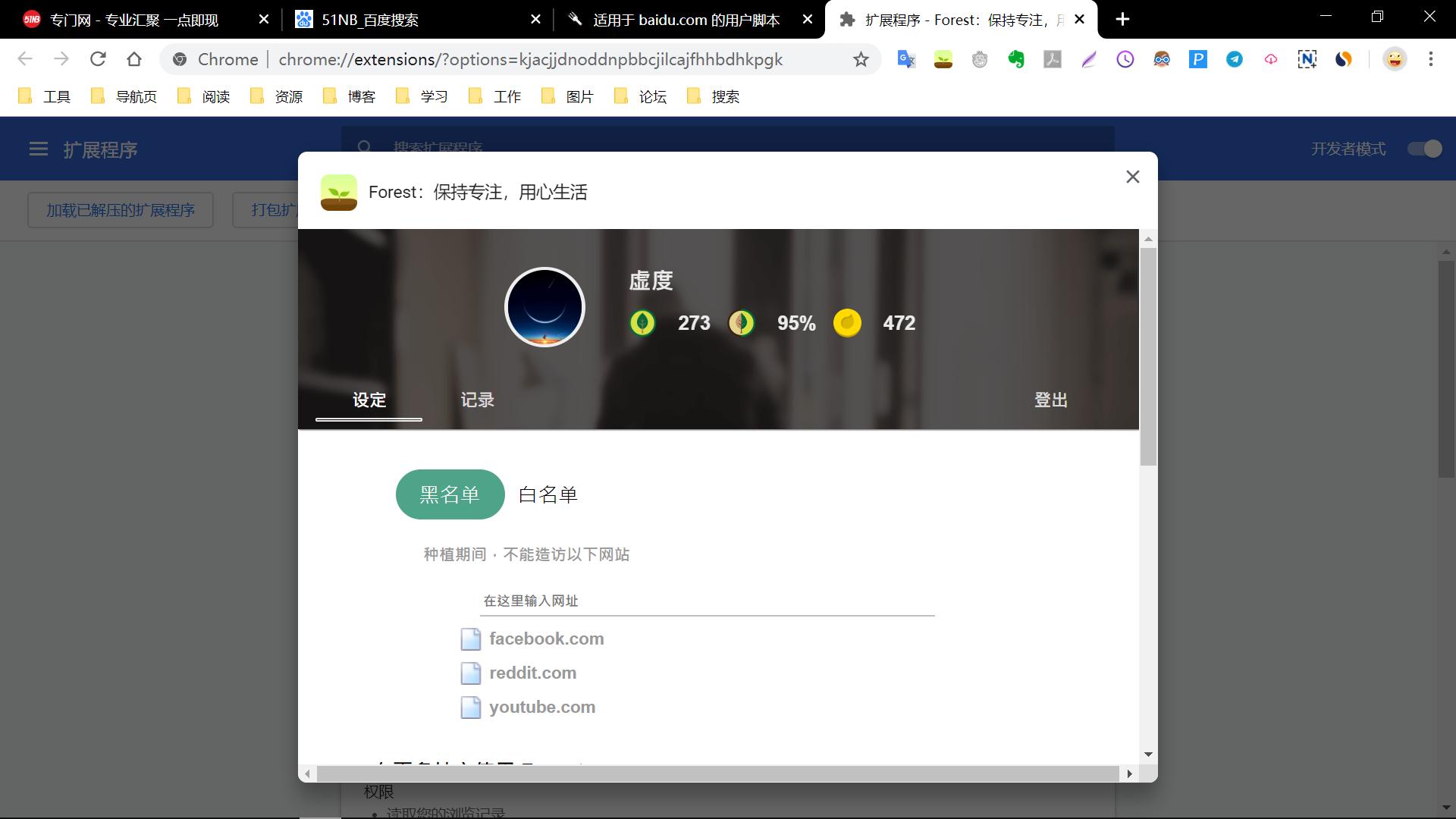Screen dimensions: 1456x819
Task: Click 加载已解压的扩展程序 button
Action: (x=120, y=210)
